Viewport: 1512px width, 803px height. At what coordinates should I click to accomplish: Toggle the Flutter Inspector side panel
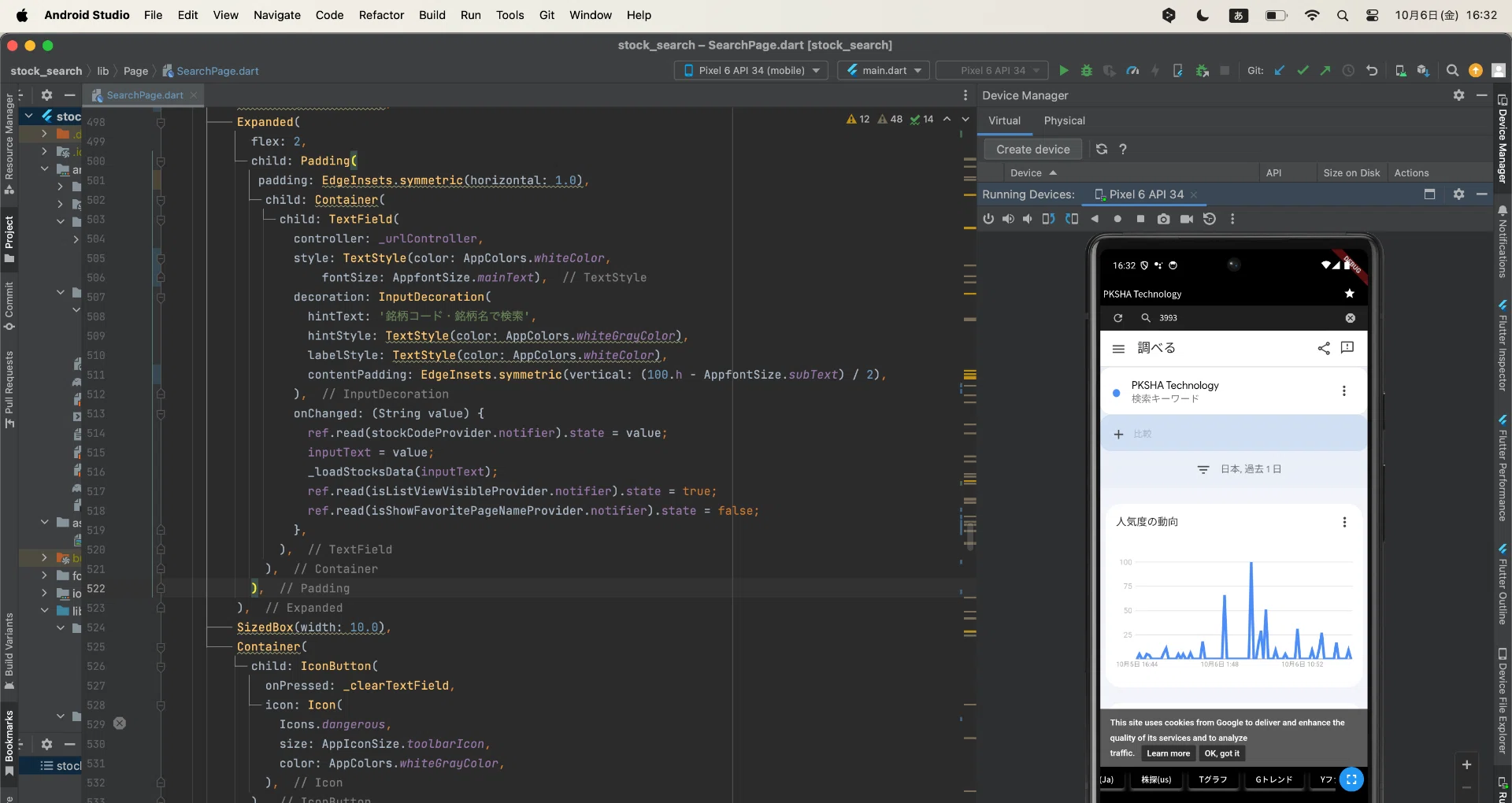1503,345
